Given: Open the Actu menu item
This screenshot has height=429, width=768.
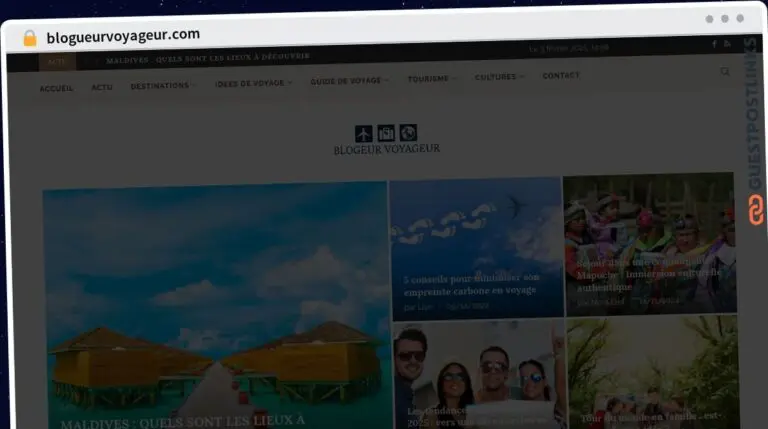Looking at the screenshot, I should pyautogui.click(x=102, y=87).
